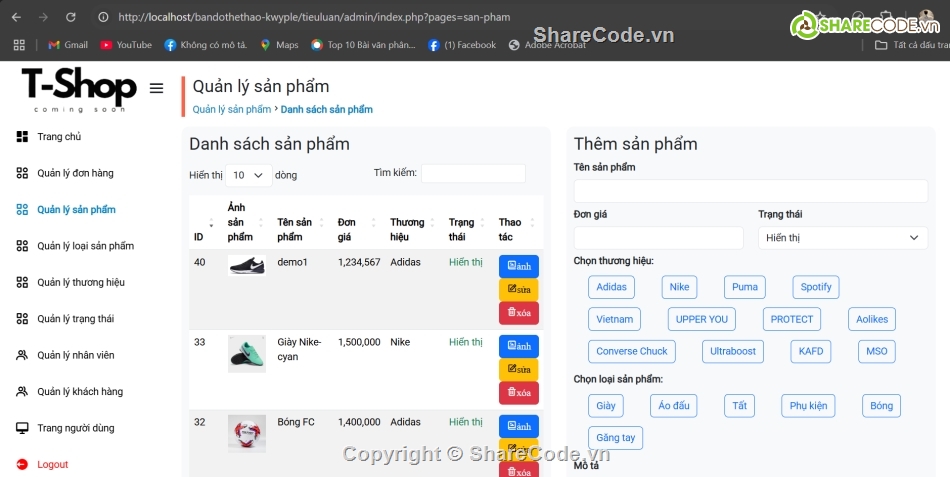Open the Top 10 Bài văn phân bookmark

(x=364, y=45)
